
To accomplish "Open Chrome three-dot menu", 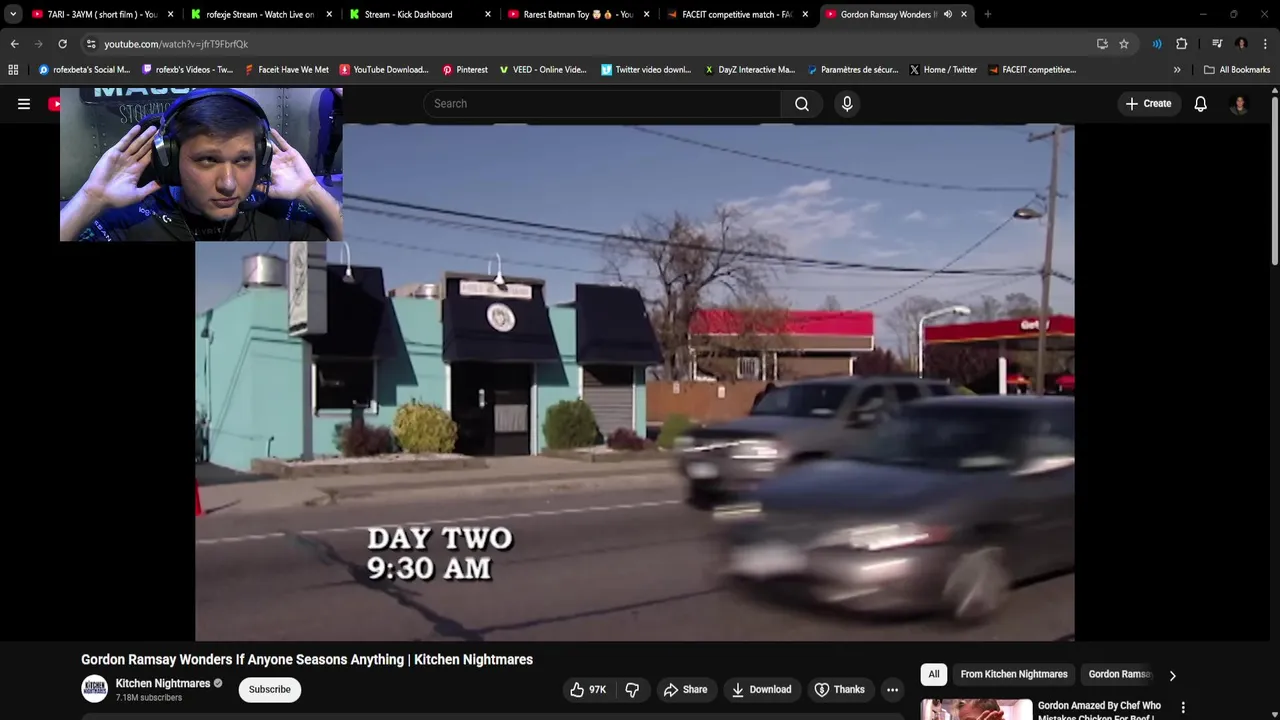I will point(1265,44).
